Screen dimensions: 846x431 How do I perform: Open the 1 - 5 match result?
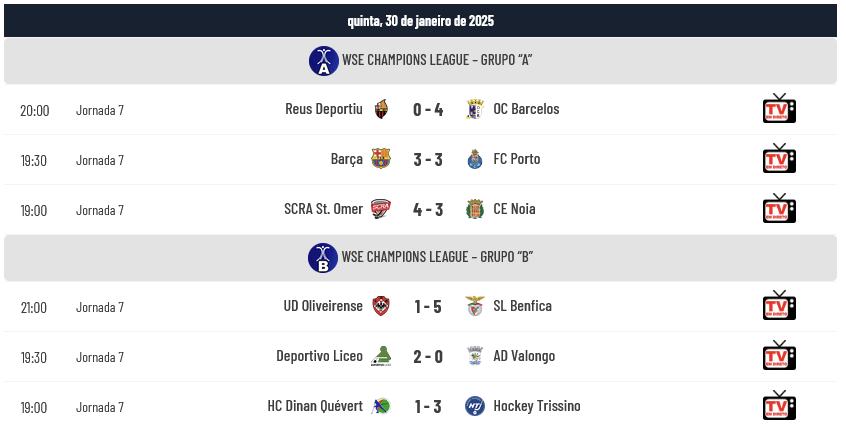(428, 306)
